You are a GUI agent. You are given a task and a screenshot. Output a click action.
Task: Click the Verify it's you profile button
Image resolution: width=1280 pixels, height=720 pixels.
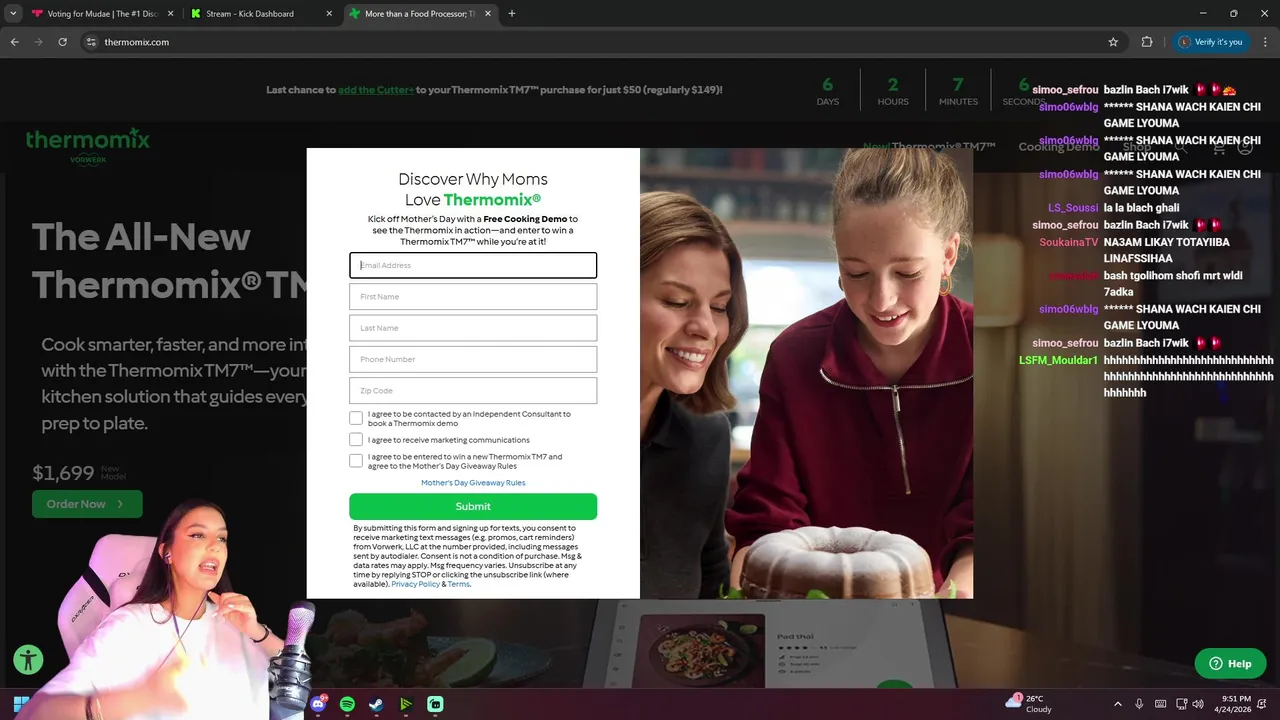(x=1210, y=42)
